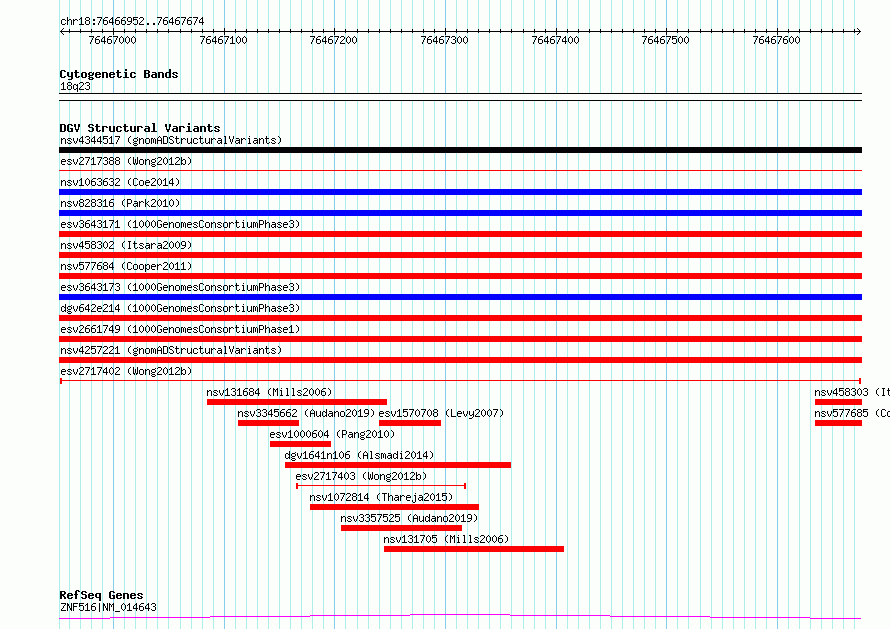Click the esv3643171 1000GenomesConsortiumPhase3 label
Image resolution: width=890 pixels, height=629 pixels.
tap(180, 224)
